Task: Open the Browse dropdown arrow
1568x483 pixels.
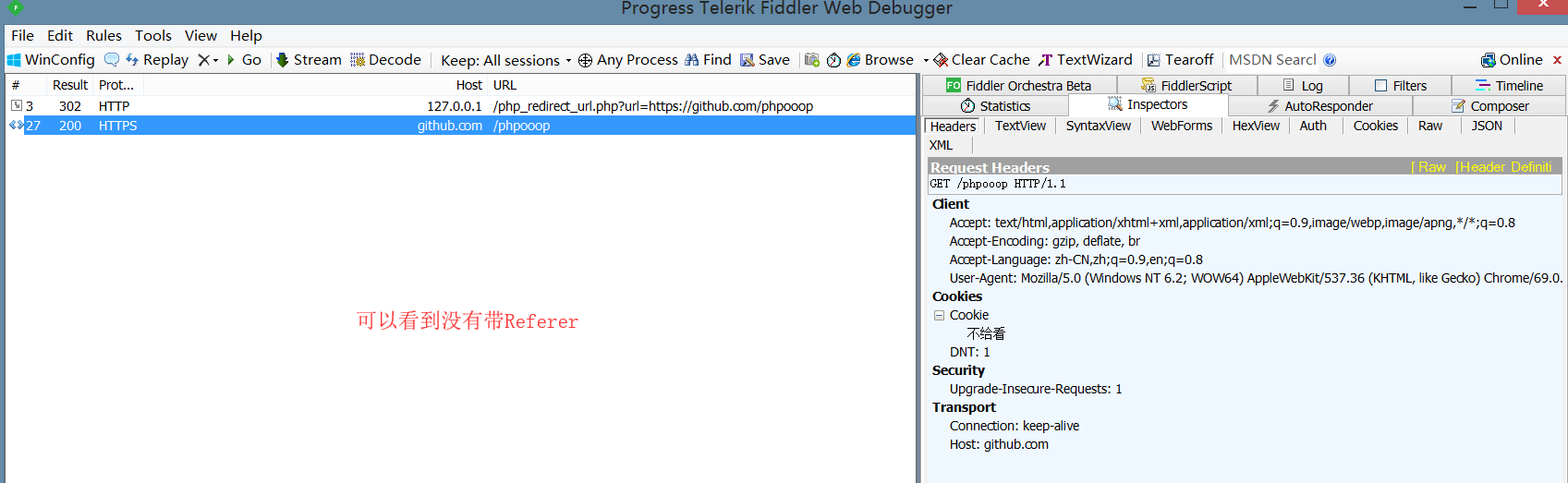Action: [x=926, y=60]
